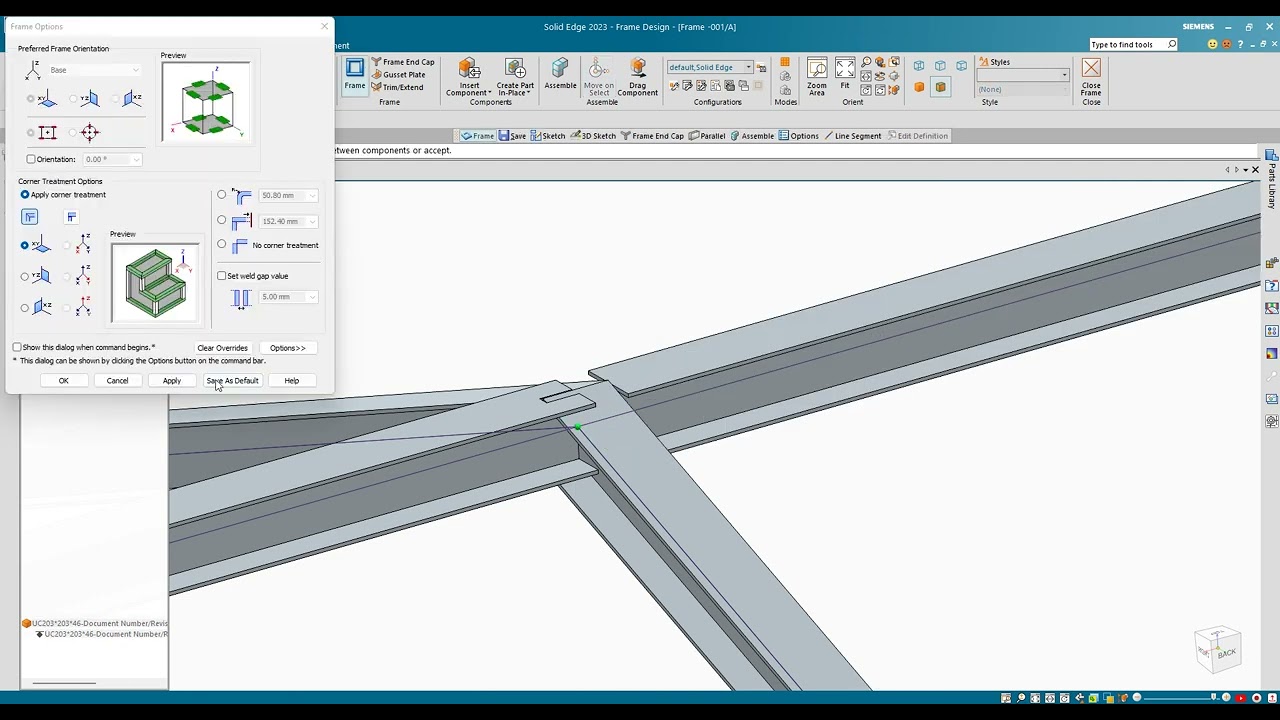Toggle Show this dialog when command begins

coord(17,347)
